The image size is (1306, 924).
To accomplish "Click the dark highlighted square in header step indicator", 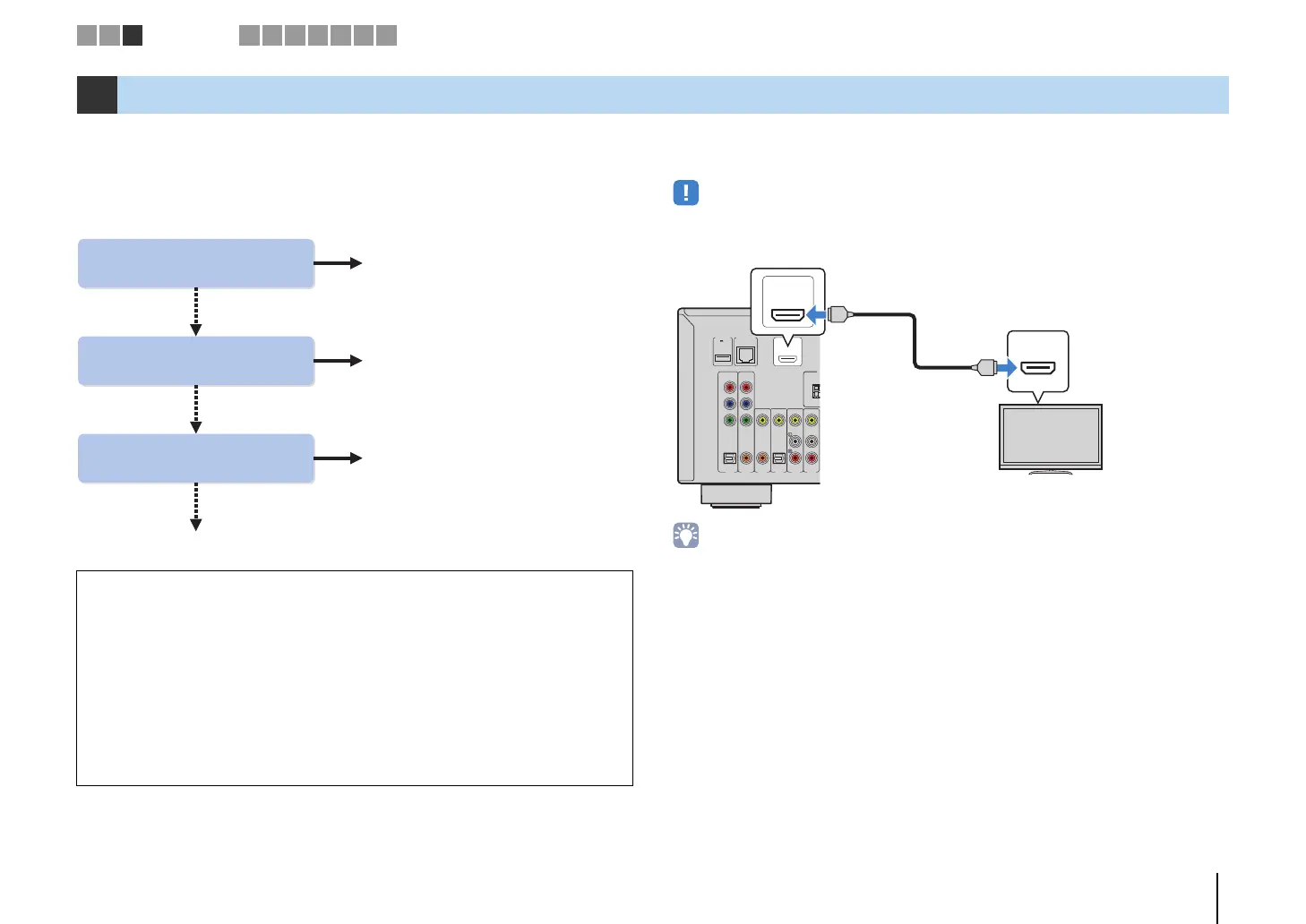I will [x=133, y=36].
